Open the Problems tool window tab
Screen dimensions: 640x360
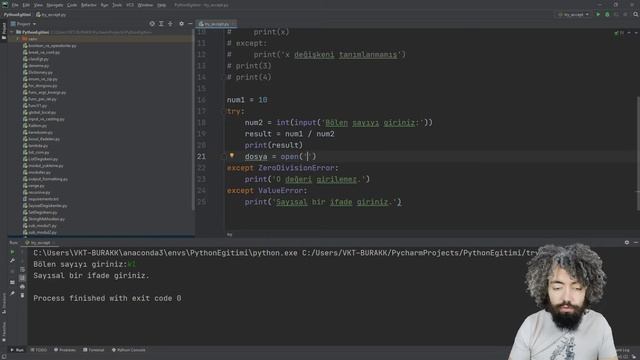click(65, 350)
